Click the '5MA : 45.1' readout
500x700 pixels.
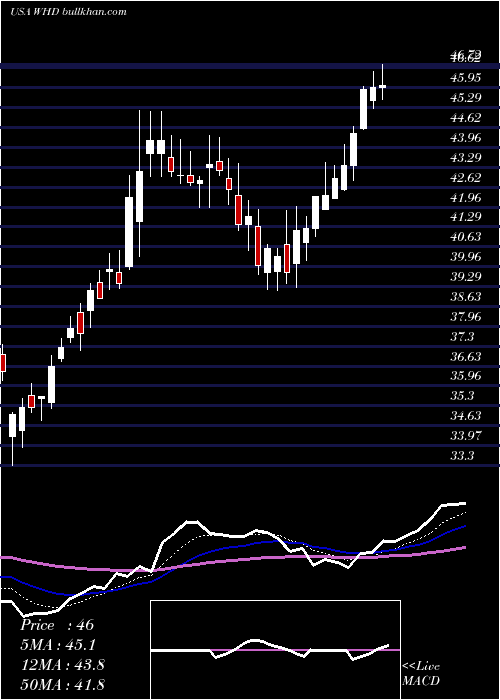click(58, 645)
